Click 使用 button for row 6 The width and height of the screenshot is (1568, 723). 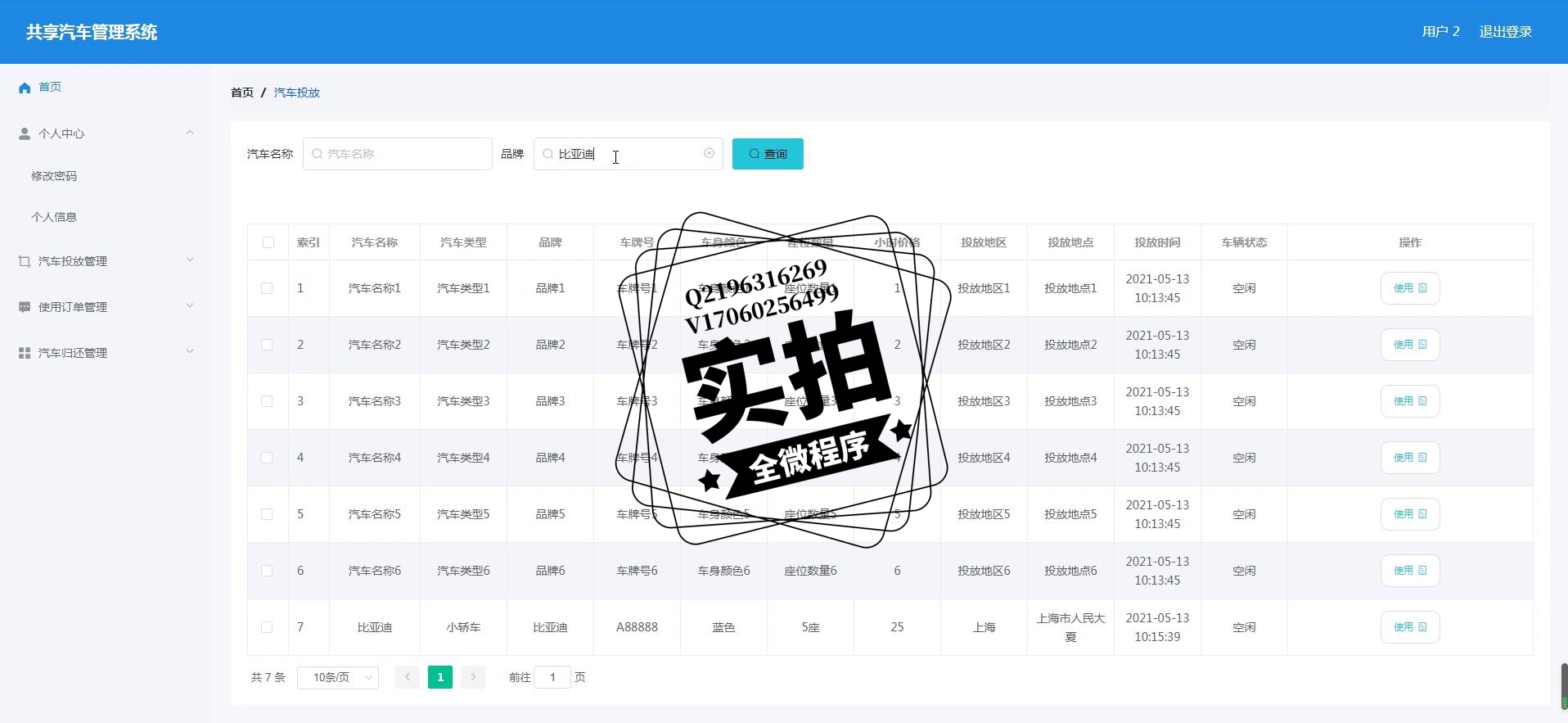click(x=1410, y=571)
